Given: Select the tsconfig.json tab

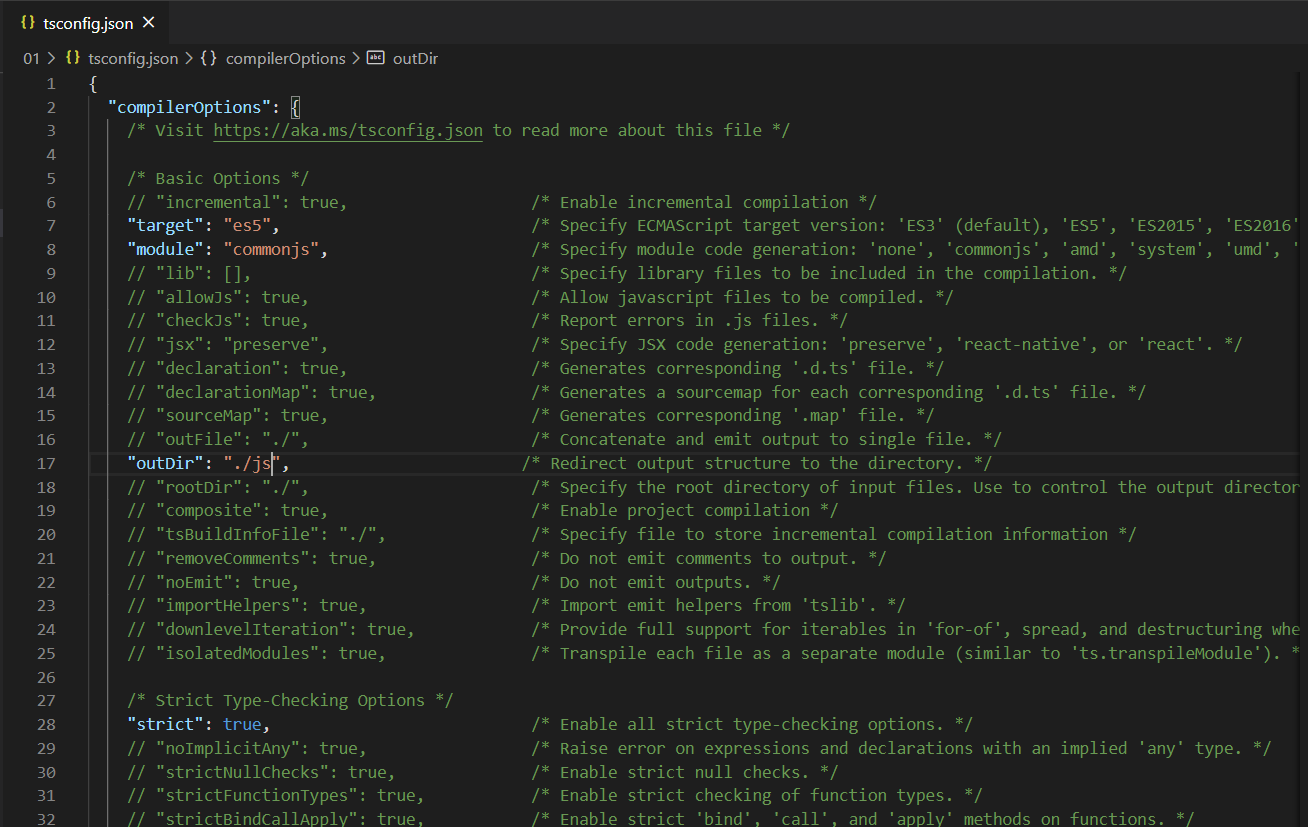Looking at the screenshot, I should pos(87,22).
